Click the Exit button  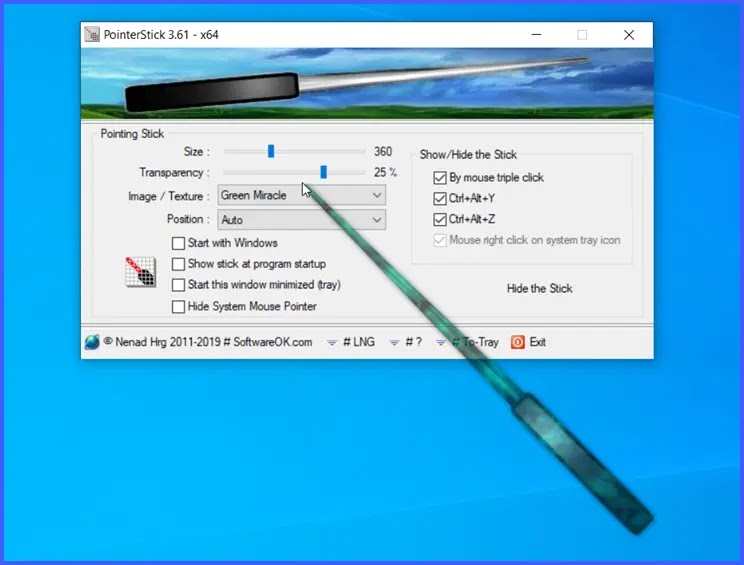(538, 342)
